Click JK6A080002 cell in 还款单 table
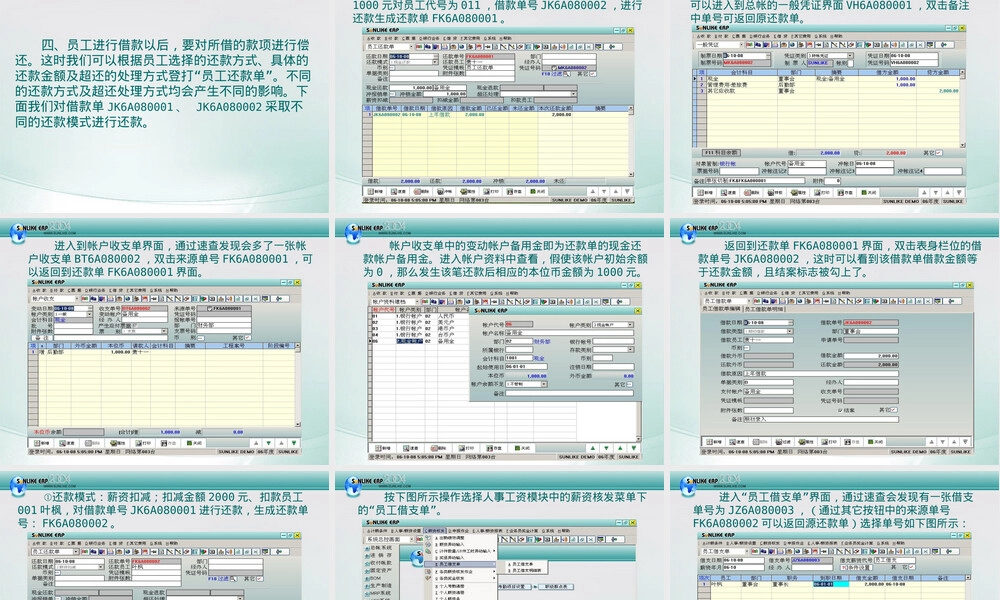 coord(387,114)
